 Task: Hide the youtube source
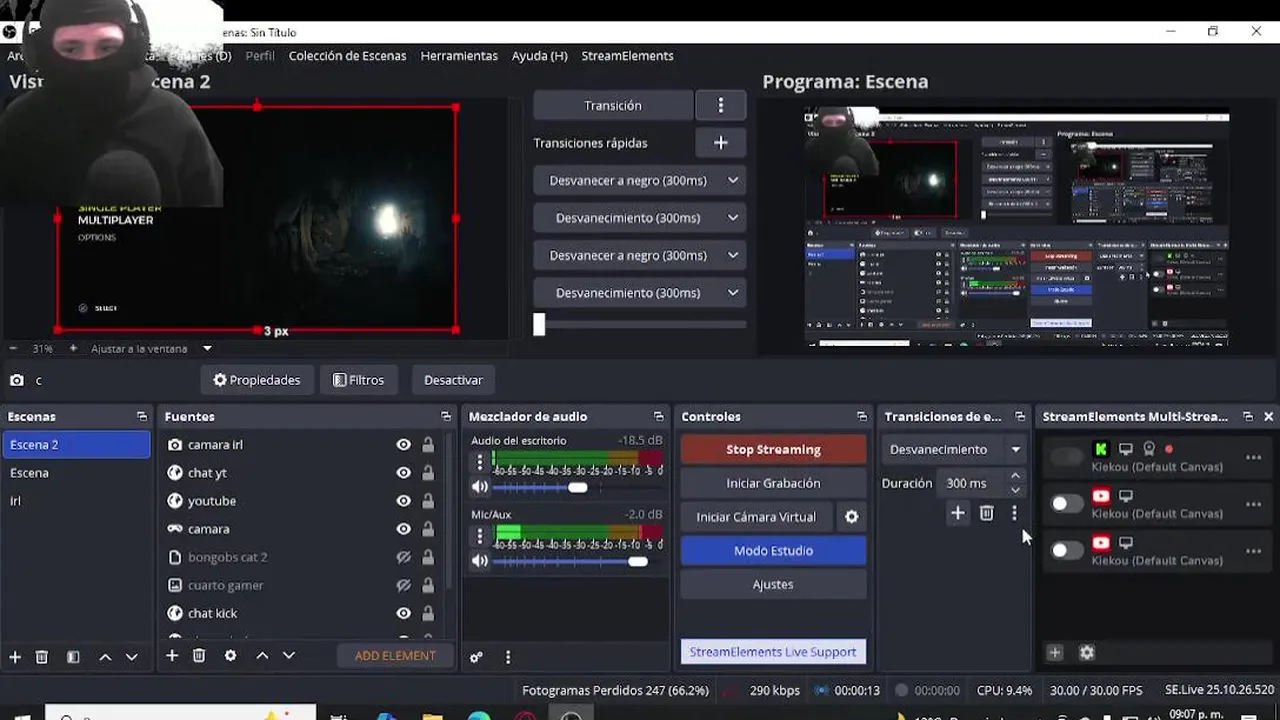404,501
